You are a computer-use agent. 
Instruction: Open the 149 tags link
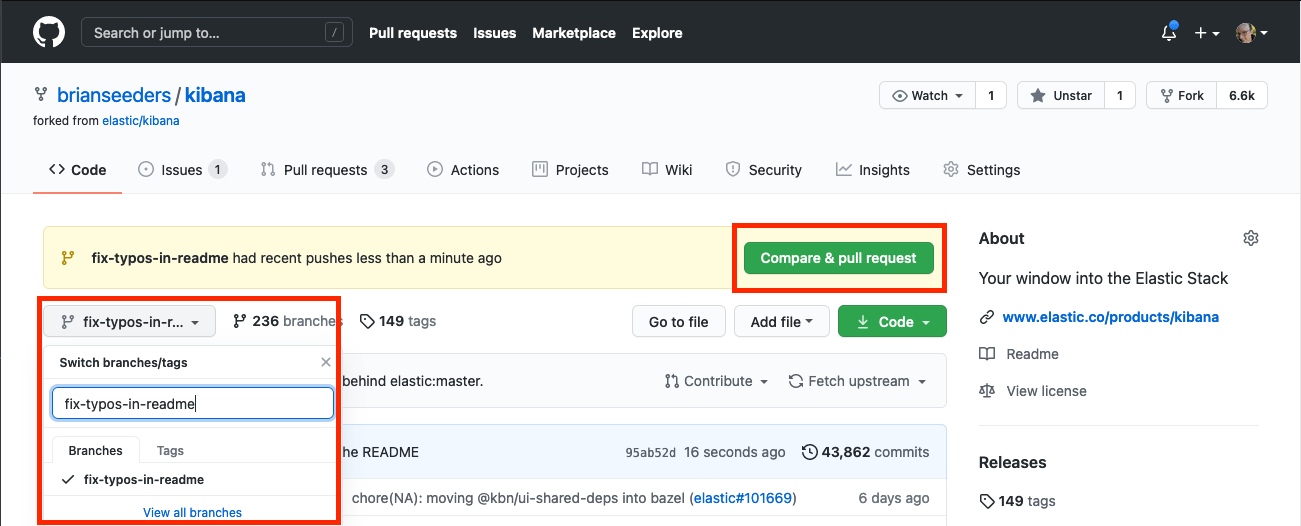coord(398,321)
